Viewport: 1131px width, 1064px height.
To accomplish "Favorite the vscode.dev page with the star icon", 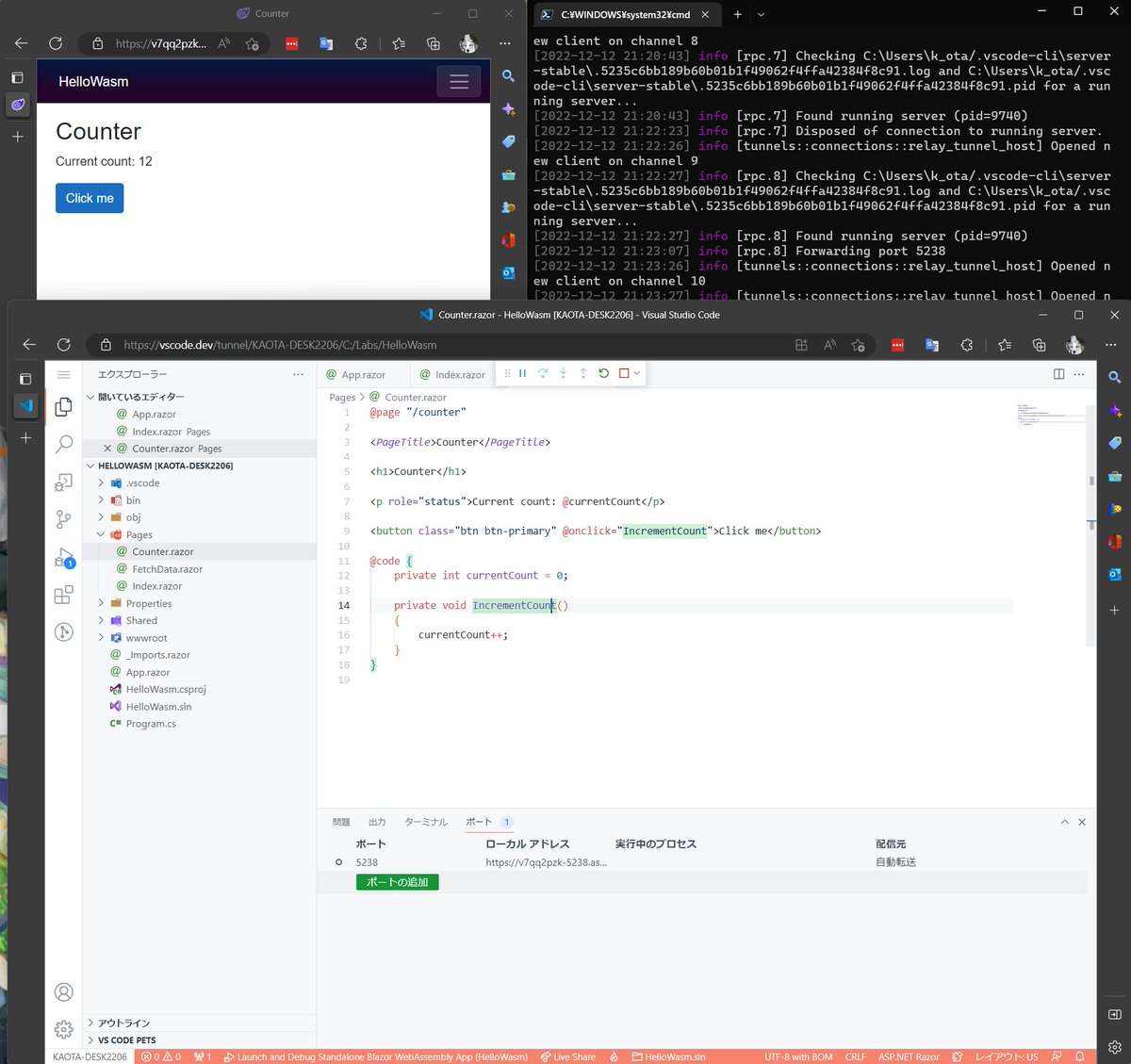I will pos(858,345).
